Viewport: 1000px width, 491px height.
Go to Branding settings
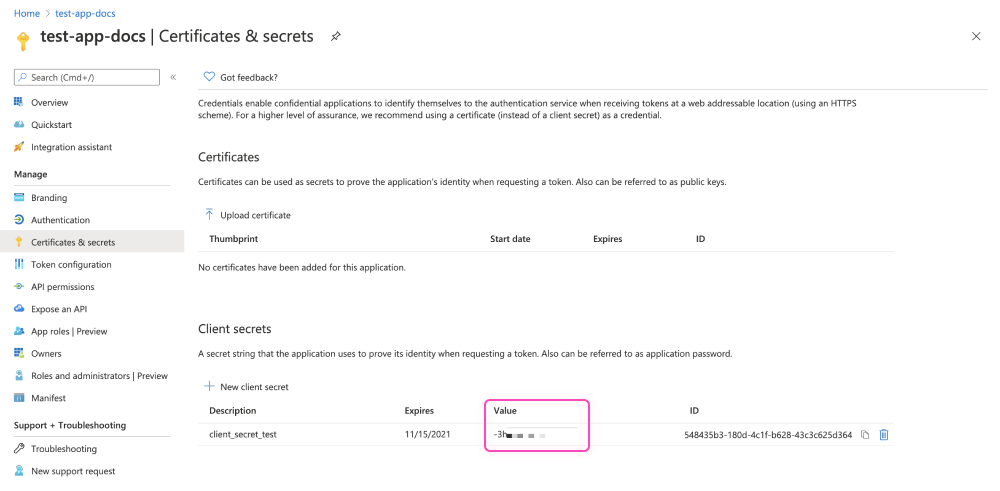point(49,198)
